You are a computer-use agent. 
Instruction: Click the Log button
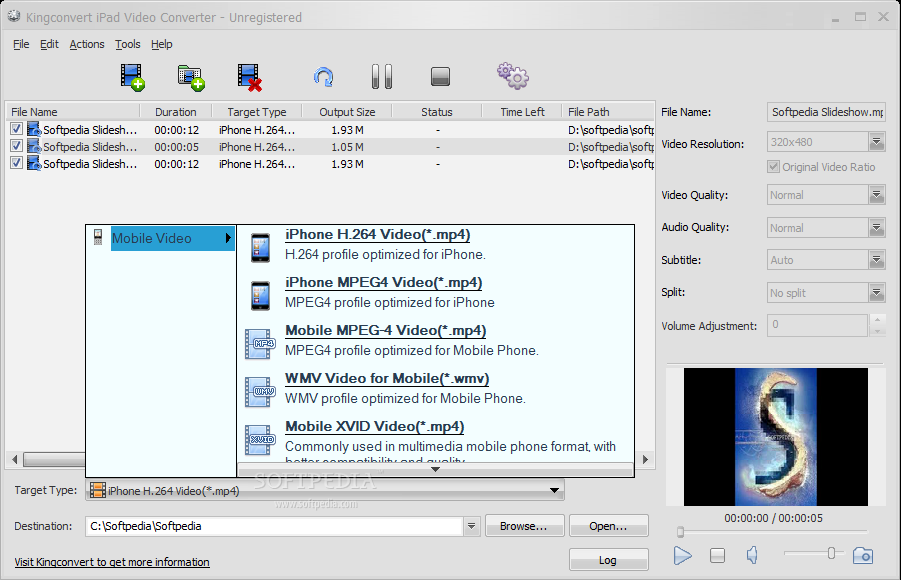click(x=609, y=560)
